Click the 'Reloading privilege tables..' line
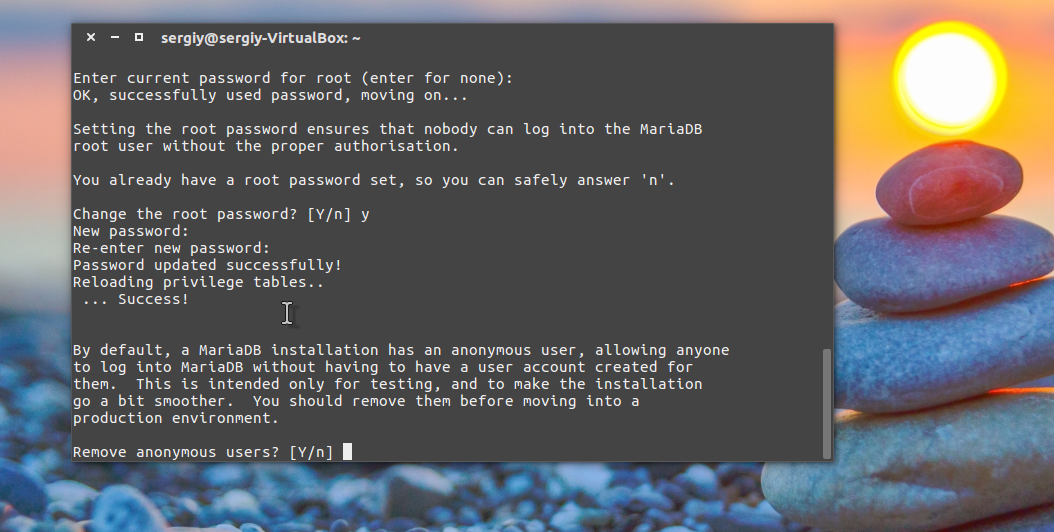1054x532 pixels. pyautogui.click(x=198, y=282)
